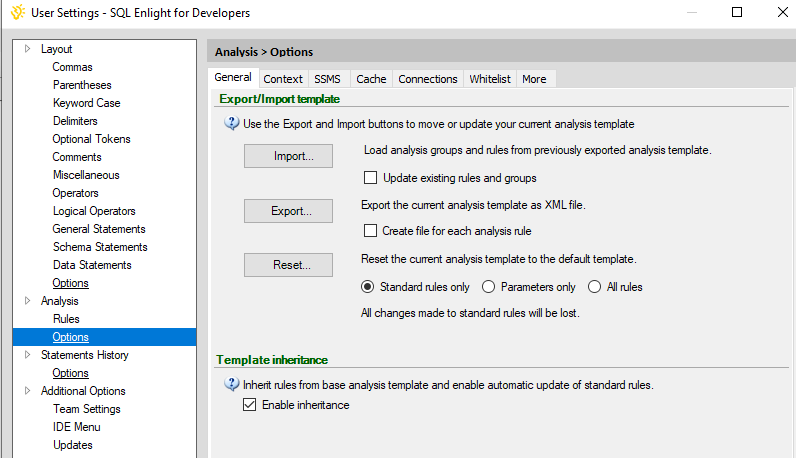796x458 pixels.
Task: Click the SQL Enlight lightbulb icon in title bar
Action: [x=18, y=12]
